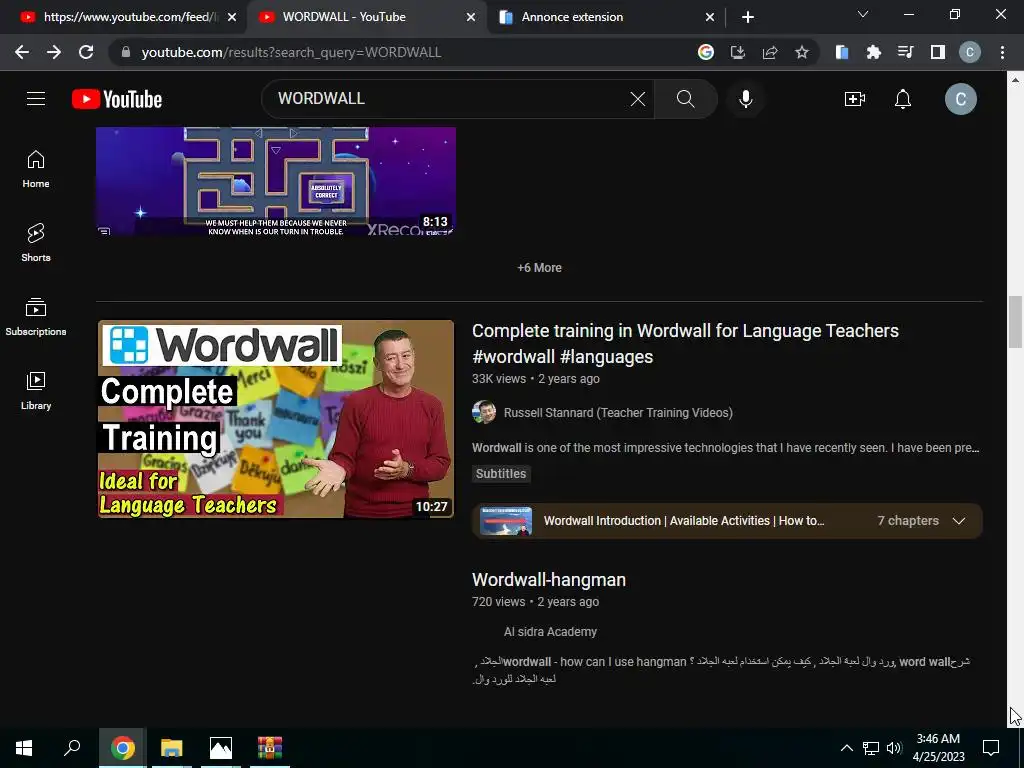Open the Photos app on taskbar
This screenshot has width=1024, height=768.
221,748
